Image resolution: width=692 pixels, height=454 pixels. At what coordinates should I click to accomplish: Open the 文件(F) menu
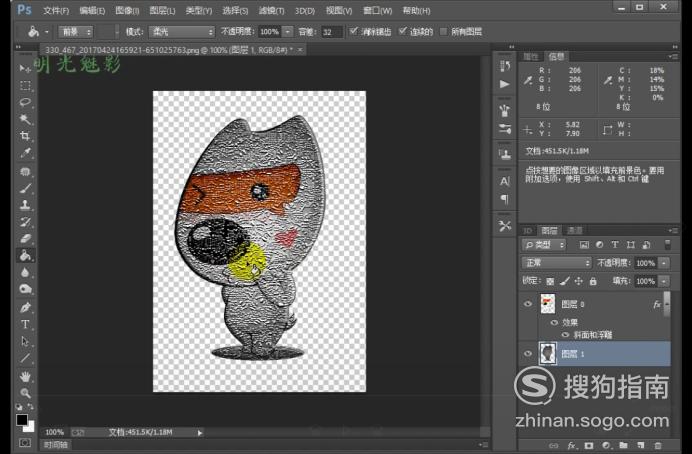56,11
